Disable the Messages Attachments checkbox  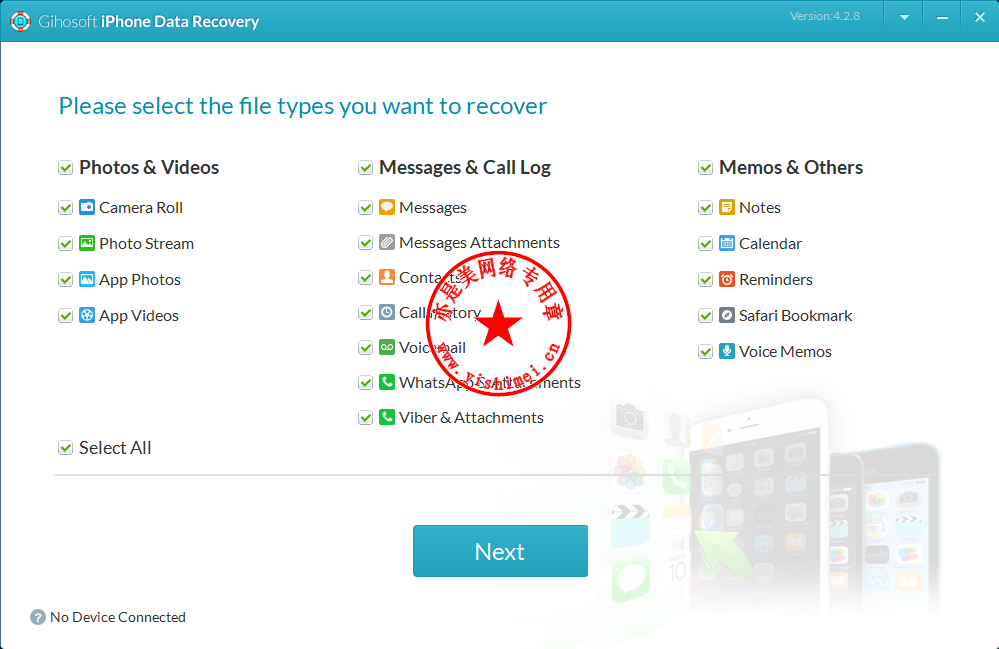pos(366,243)
